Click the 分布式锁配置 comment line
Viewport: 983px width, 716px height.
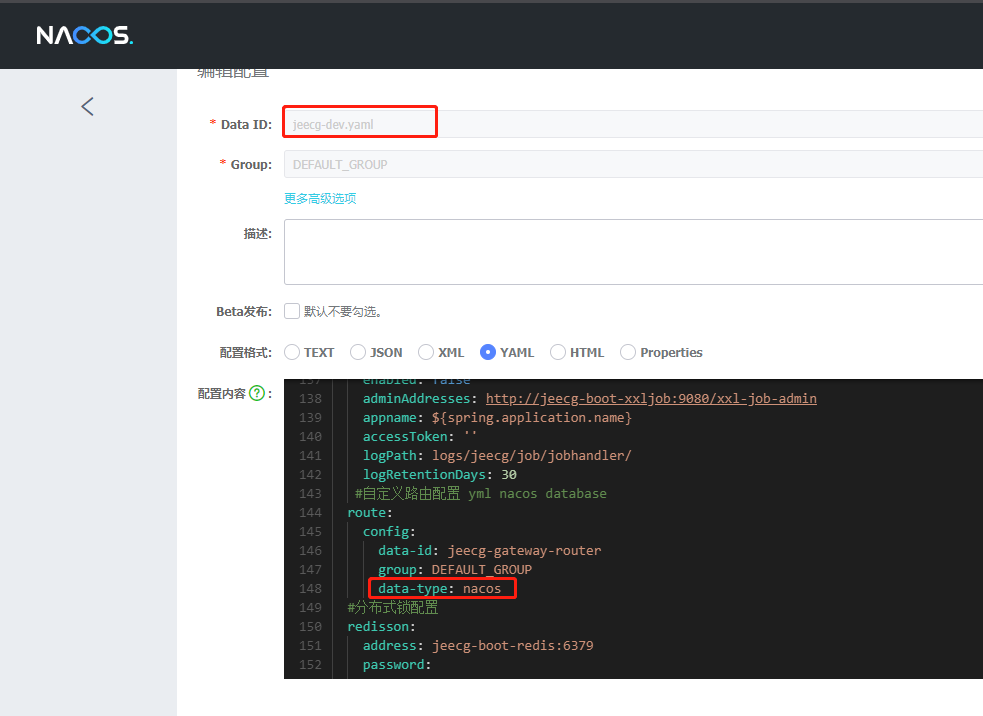click(393, 608)
